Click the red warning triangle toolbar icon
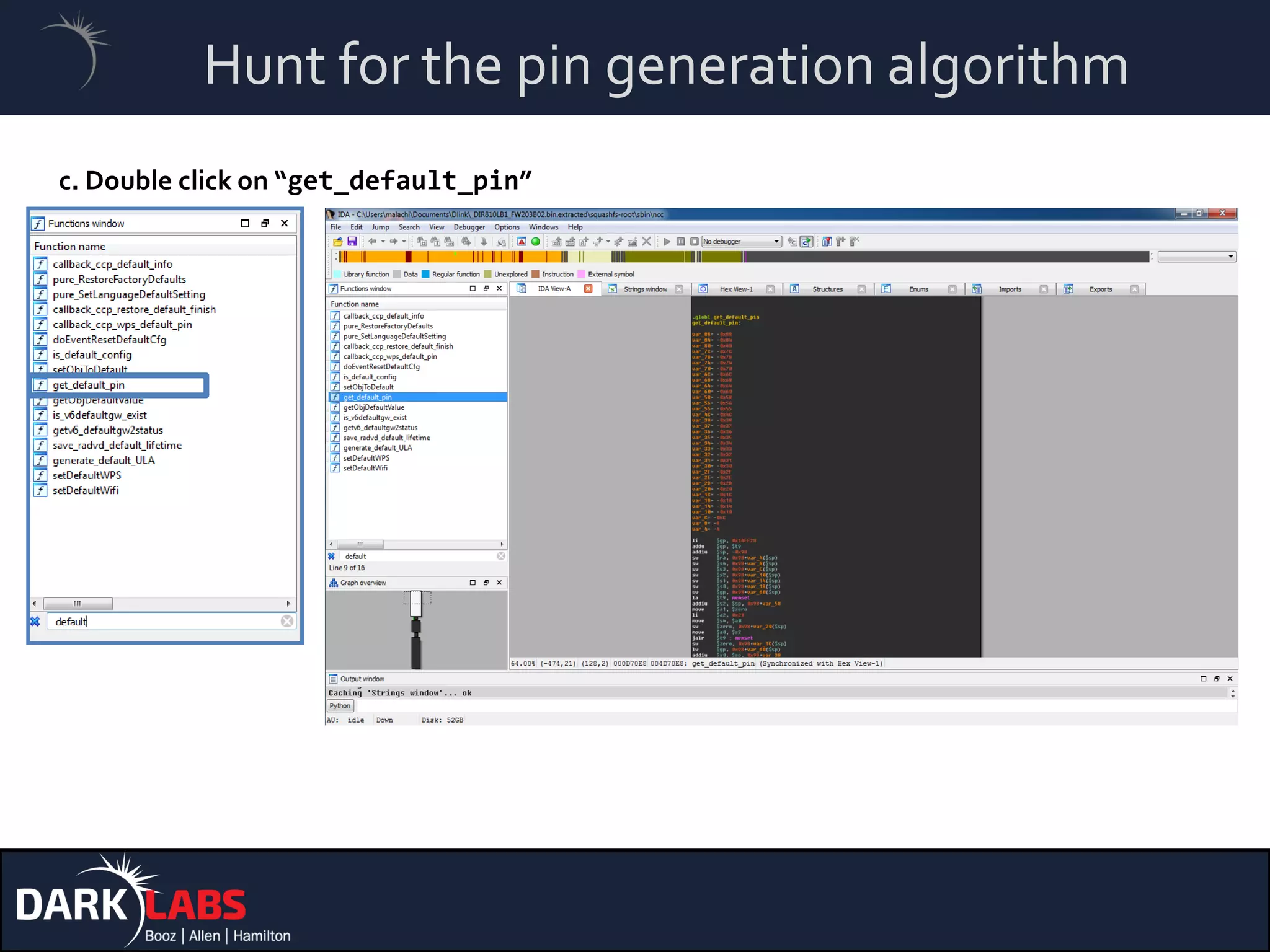The image size is (1270, 952). click(522, 242)
